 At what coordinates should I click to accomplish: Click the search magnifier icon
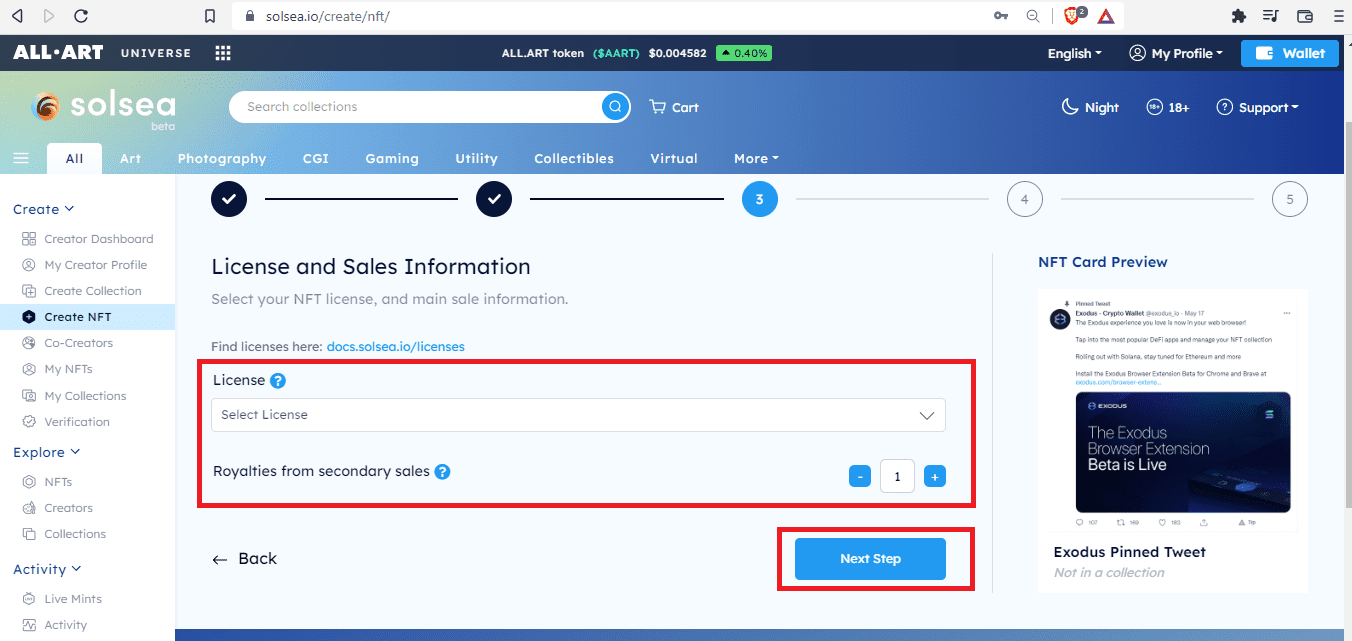pos(615,107)
